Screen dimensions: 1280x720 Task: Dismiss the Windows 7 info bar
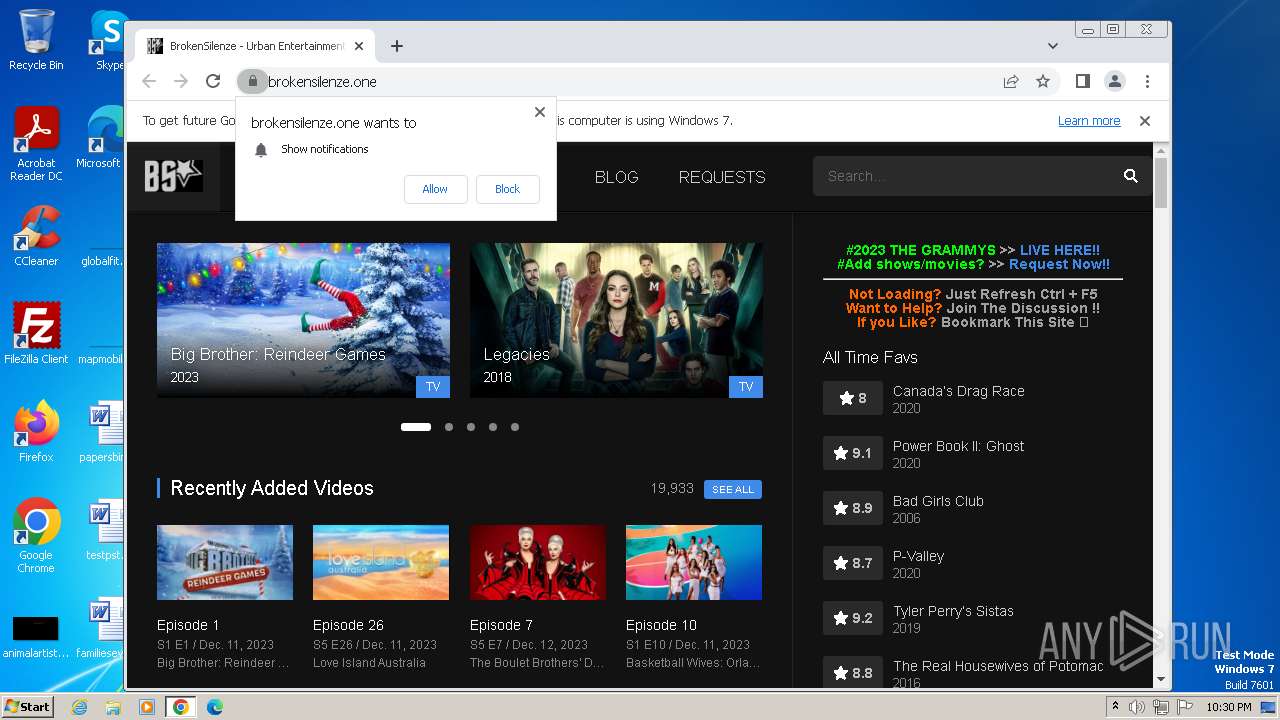click(1145, 120)
